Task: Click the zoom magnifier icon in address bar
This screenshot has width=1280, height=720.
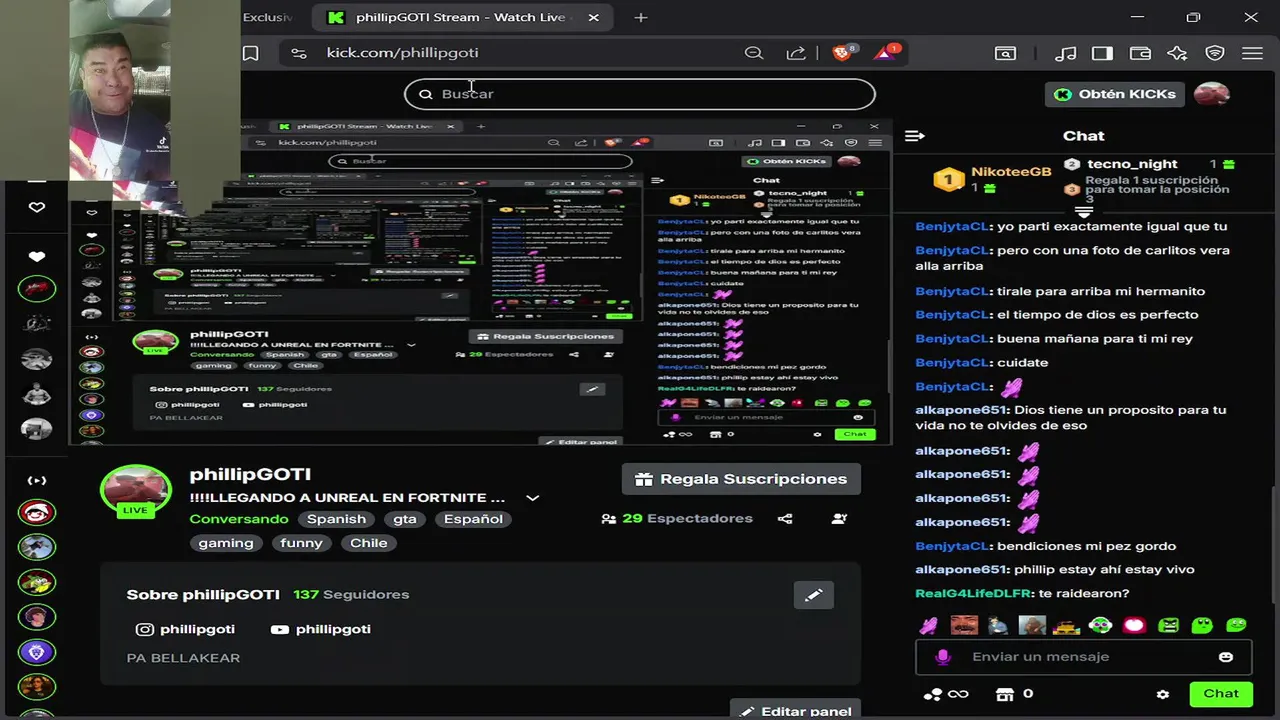Action: click(754, 53)
